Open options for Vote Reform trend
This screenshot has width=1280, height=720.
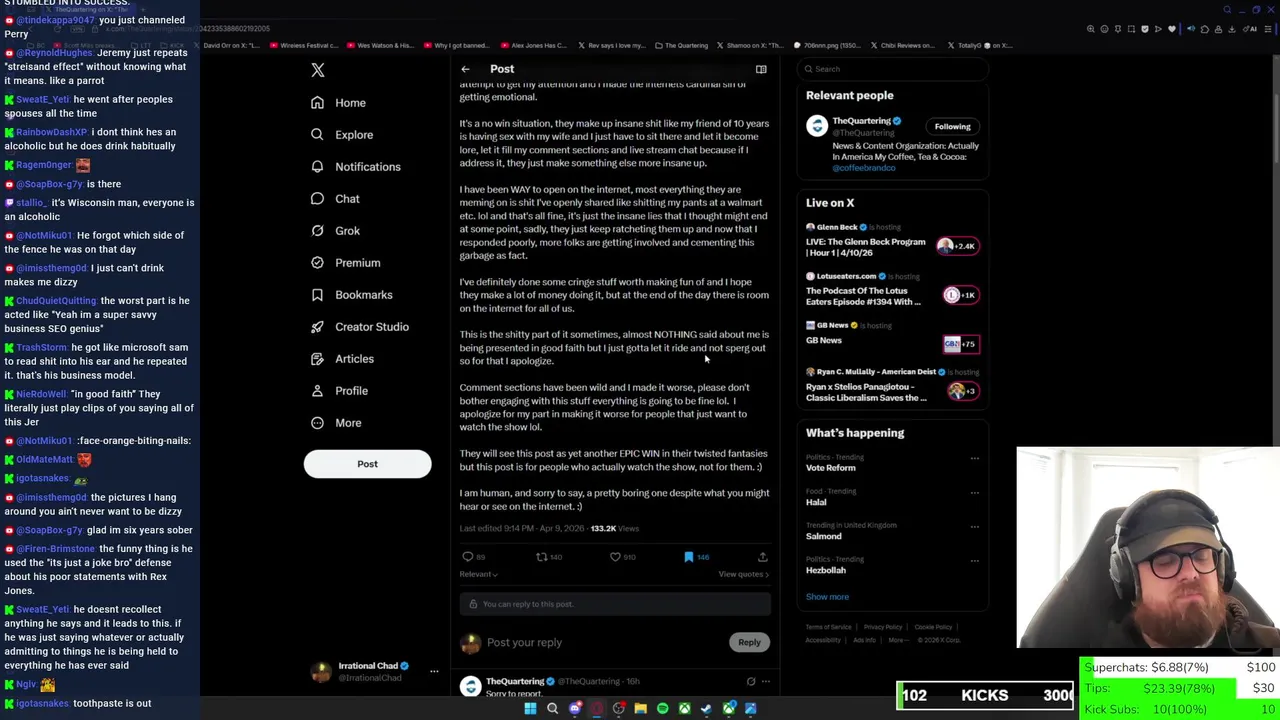tap(974, 459)
